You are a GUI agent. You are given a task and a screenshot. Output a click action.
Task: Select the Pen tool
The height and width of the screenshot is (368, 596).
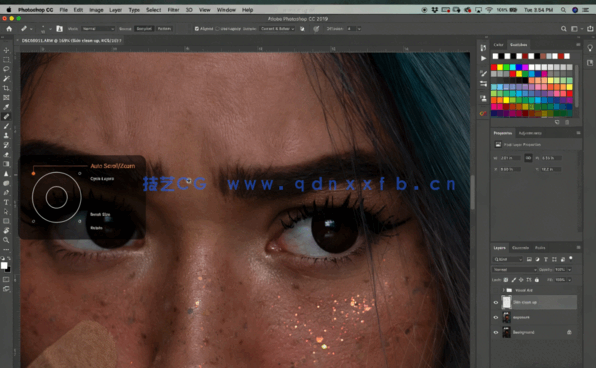(6, 193)
